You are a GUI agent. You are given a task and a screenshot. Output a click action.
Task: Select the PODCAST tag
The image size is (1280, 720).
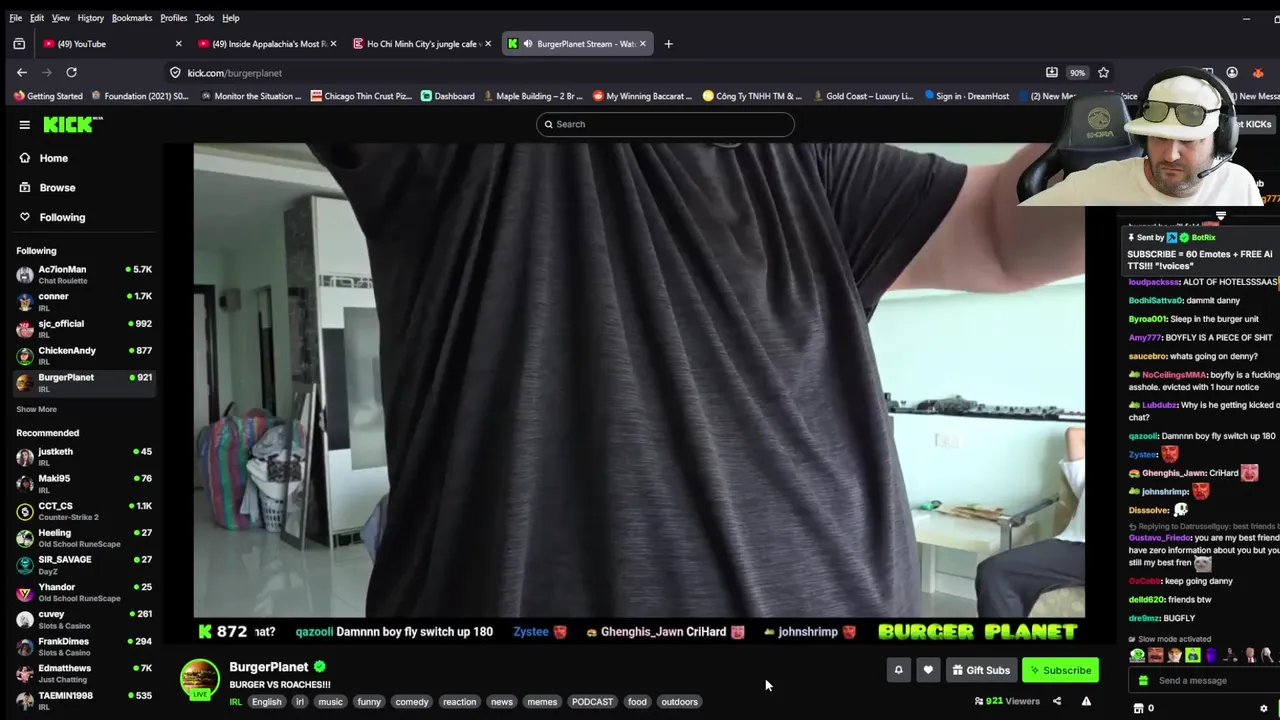click(592, 702)
